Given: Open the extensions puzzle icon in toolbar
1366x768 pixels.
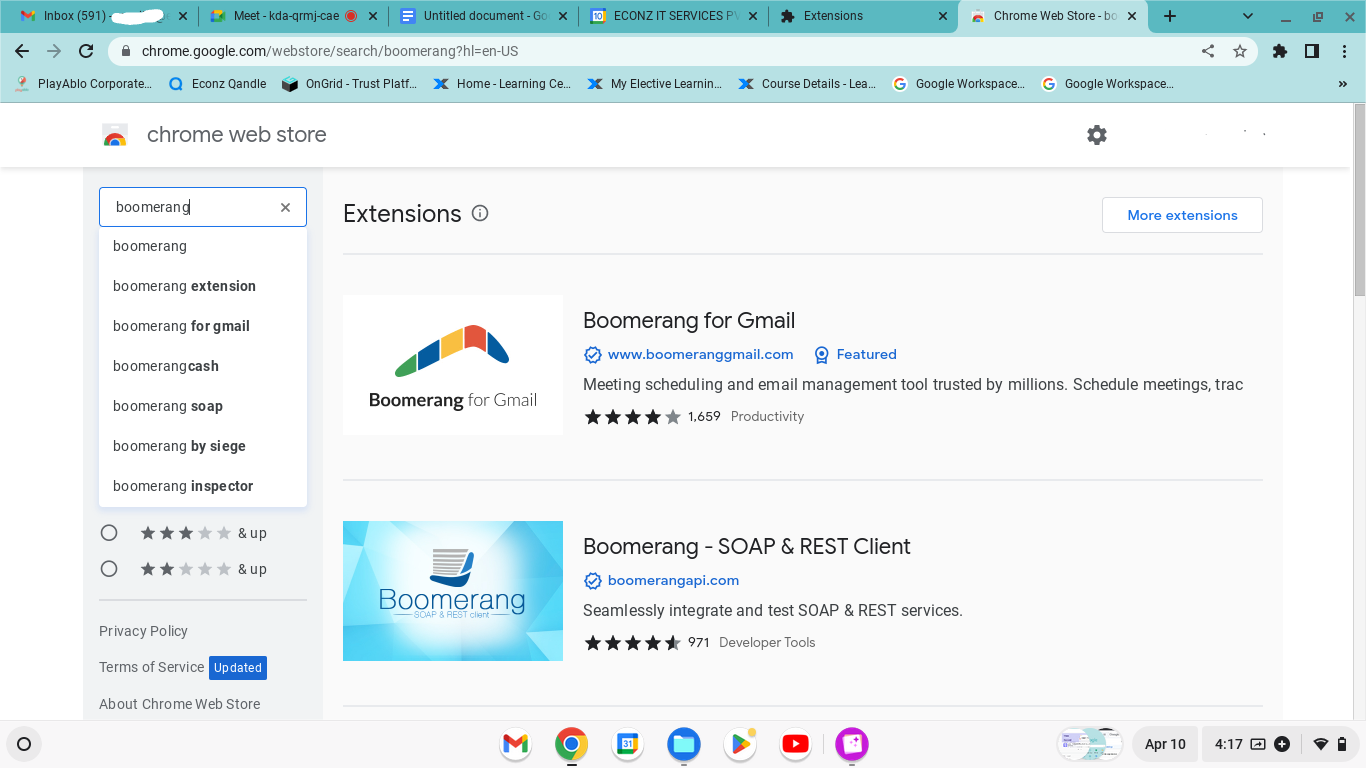Looking at the screenshot, I should pos(1280,51).
